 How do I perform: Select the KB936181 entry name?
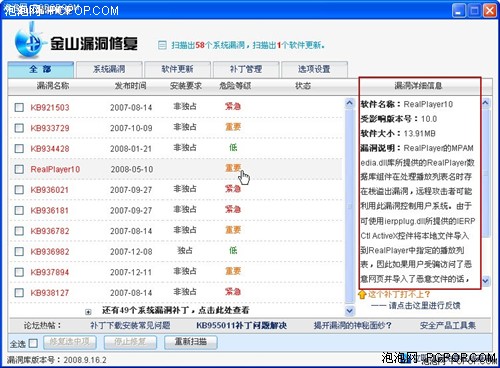(50, 211)
